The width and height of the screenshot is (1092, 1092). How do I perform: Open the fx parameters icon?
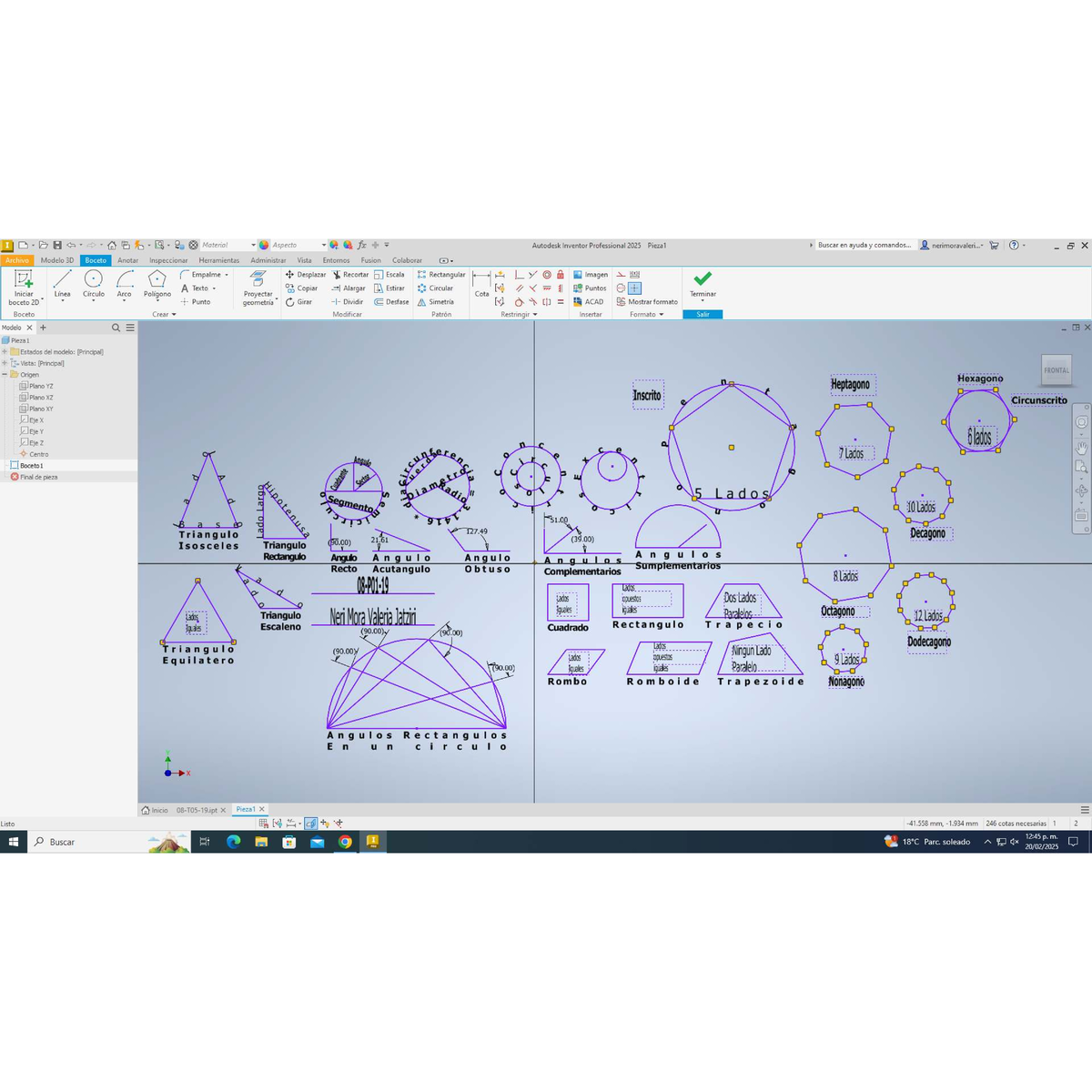pyautogui.click(x=361, y=246)
